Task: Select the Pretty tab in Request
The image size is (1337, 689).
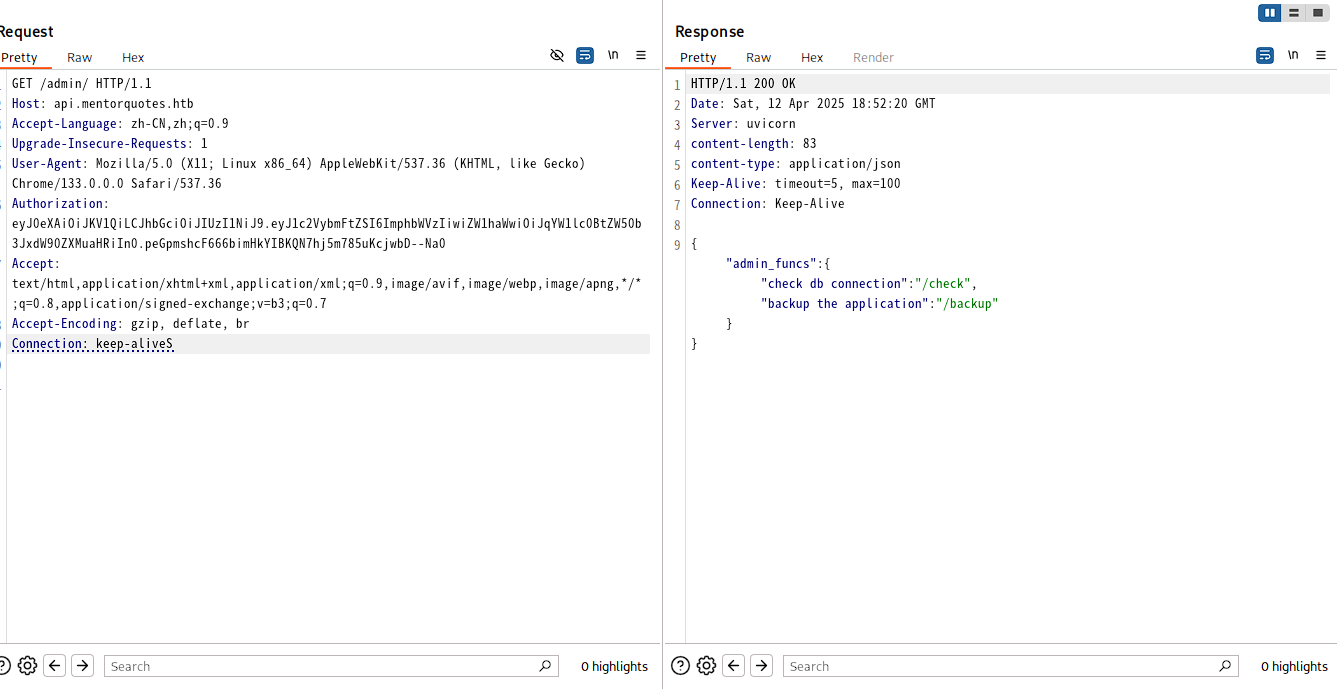Action: point(19,58)
